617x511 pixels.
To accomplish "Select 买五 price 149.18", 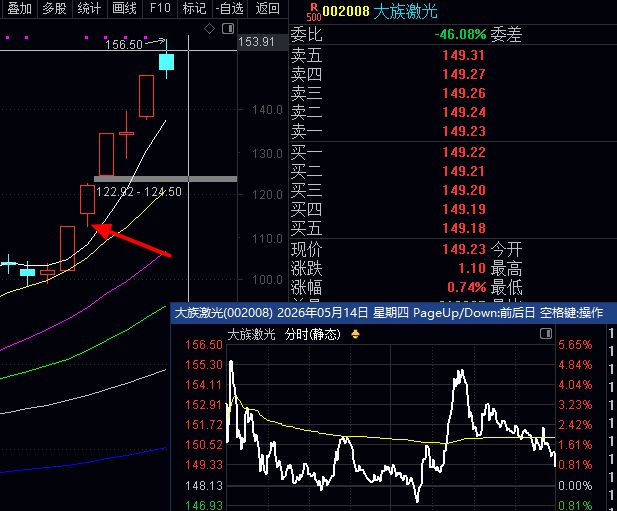I will pos(464,228).
